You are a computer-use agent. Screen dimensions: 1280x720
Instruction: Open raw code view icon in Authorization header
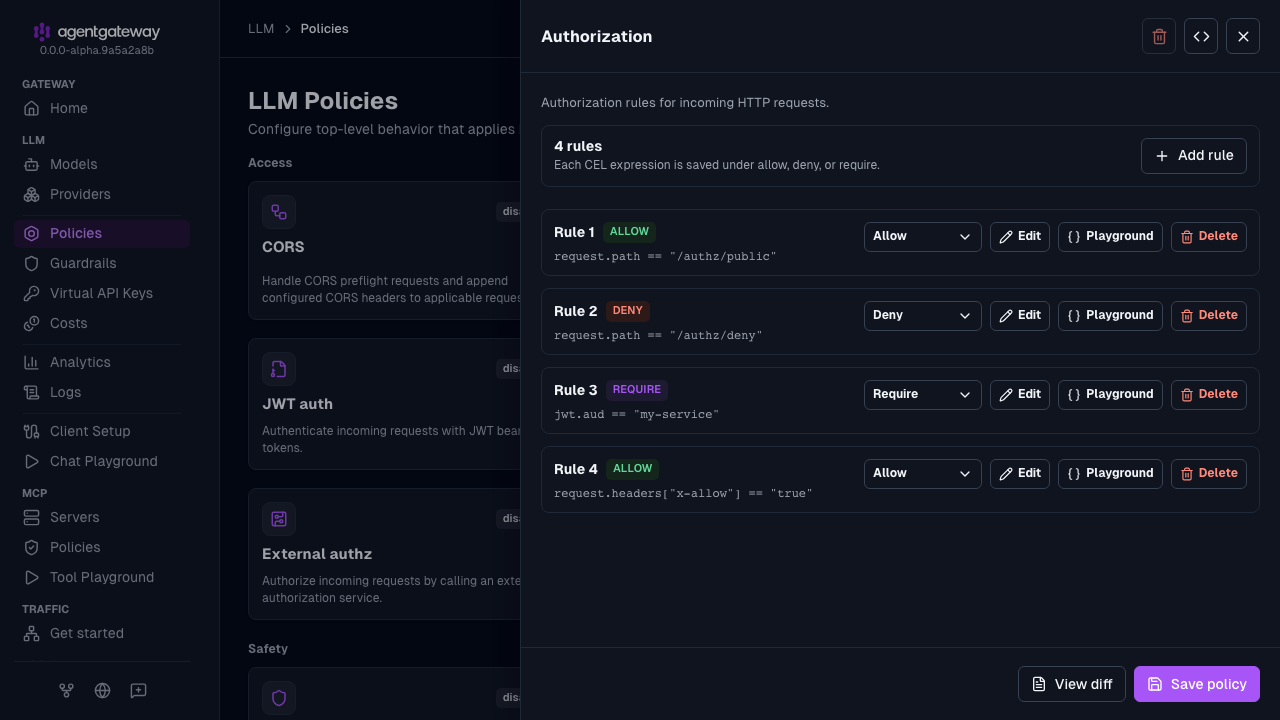pyautogui.click(x=1201, y=36)
